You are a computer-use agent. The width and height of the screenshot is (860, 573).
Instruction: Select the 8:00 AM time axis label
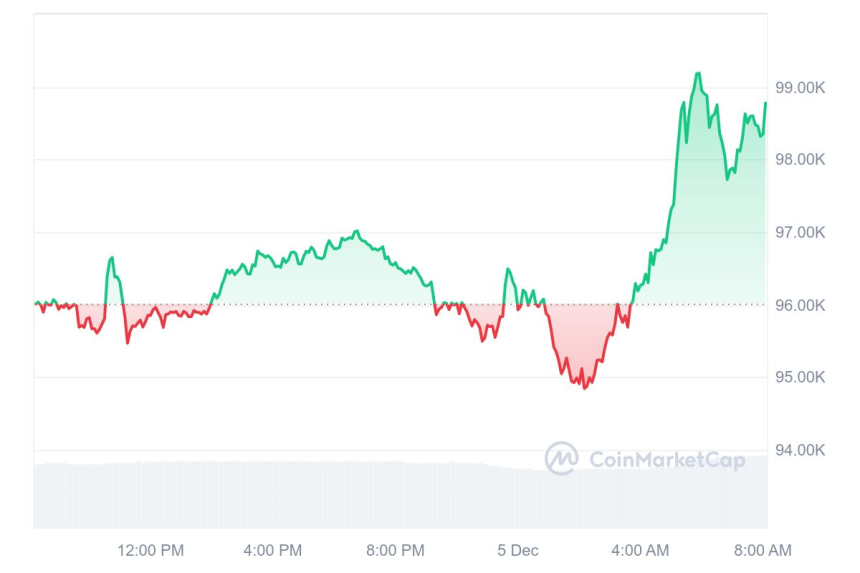762,550
